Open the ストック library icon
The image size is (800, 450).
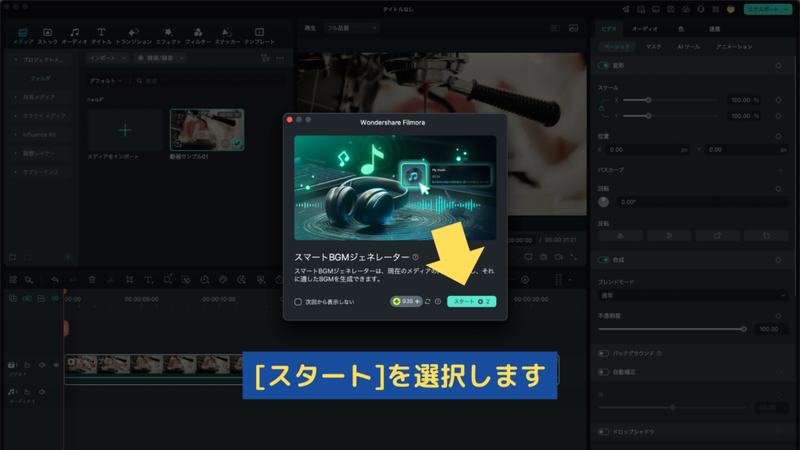47,36
